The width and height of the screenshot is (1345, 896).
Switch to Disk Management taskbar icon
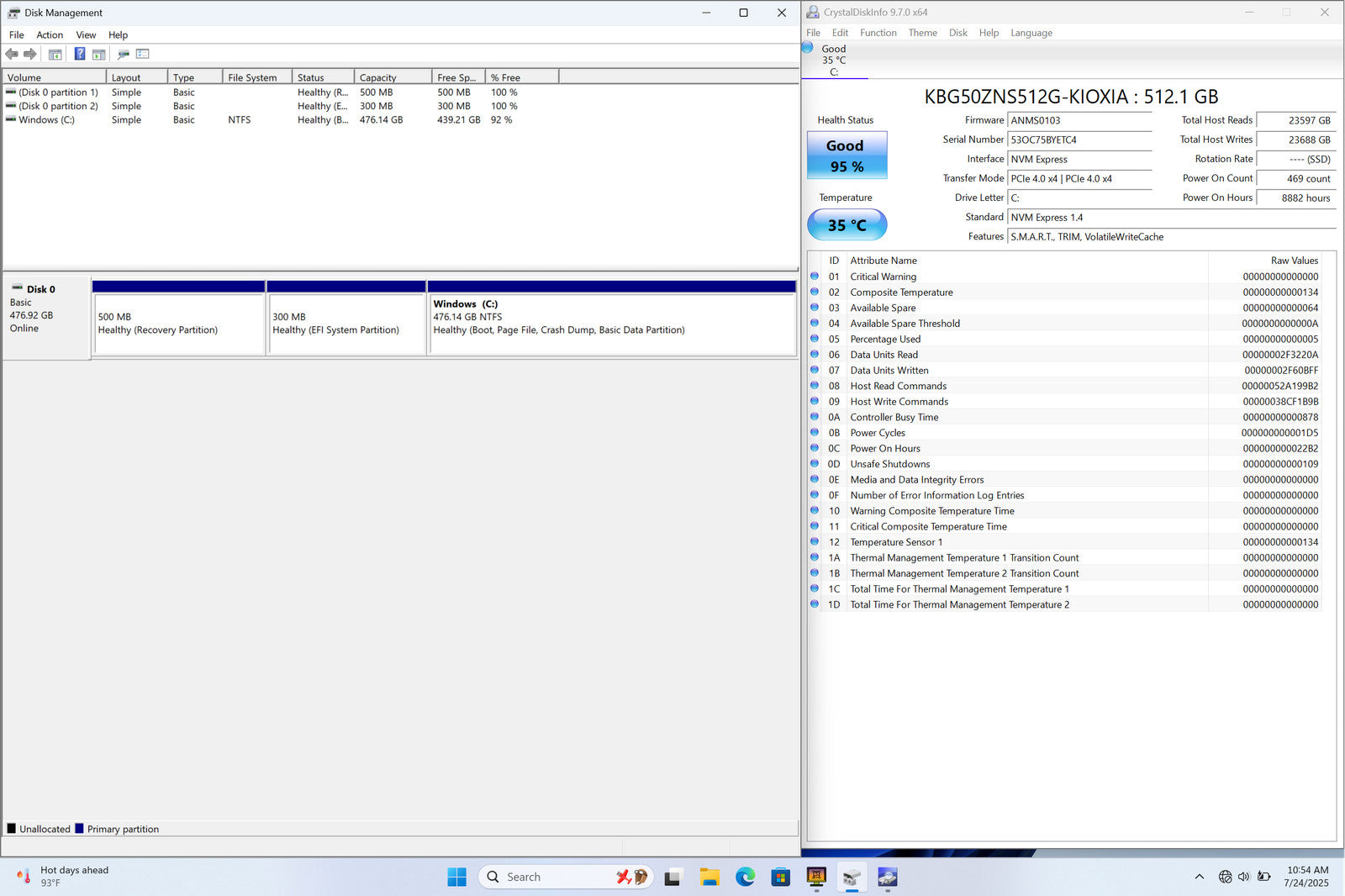(x=852, y=877)
